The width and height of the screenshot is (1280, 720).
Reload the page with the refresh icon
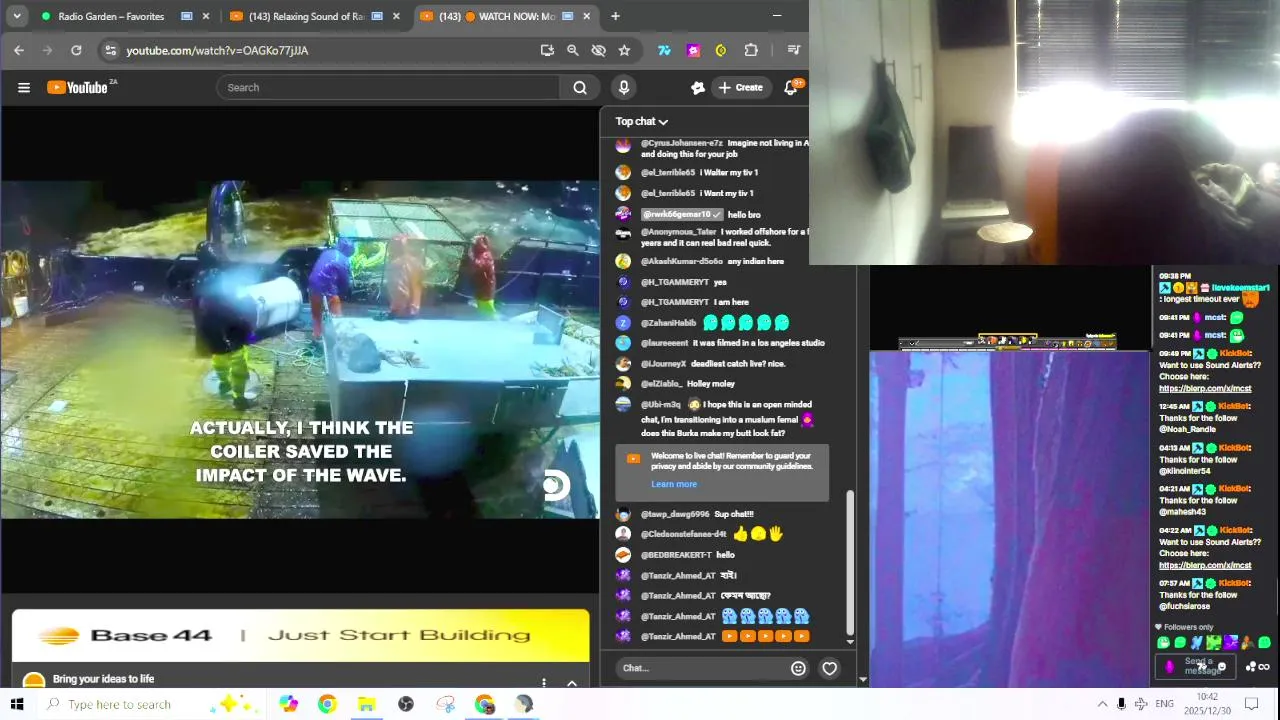click(x=76, y=50)
